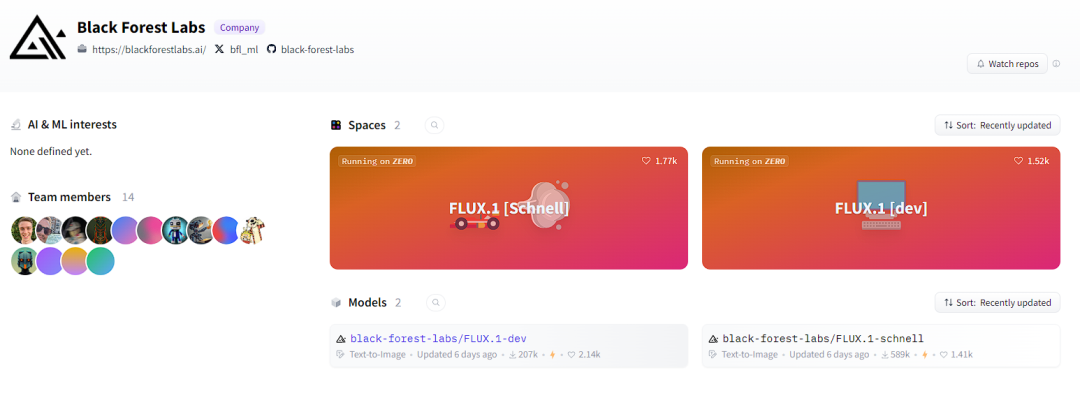Open the FLUX.1 [Schnell] space card
The image size is (1080, 398).
(509, 208)
